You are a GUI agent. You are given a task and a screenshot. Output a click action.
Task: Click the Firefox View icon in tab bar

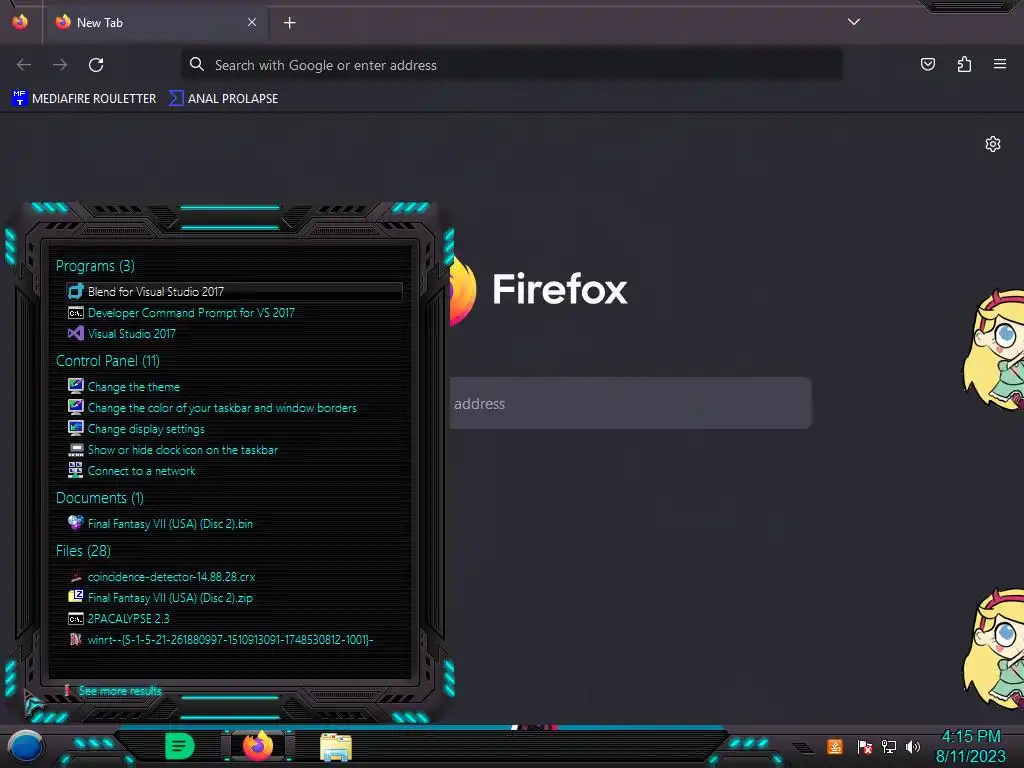pyautogui.click(x=20, y=22)
